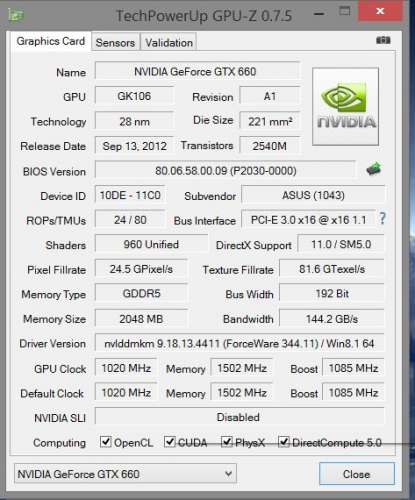Image resolution: width=415 pixels, height=500 pixels.
Task: Click the NVIDIA vendor logo
Action: (x=345, y=106)
